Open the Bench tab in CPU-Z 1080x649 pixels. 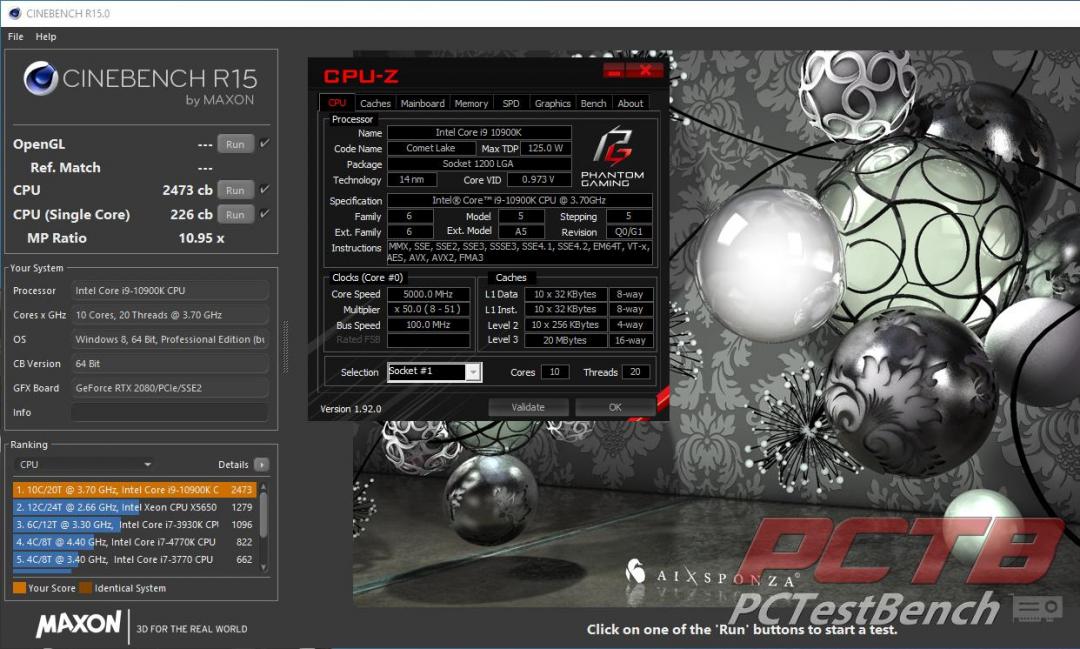coord(594,103)
